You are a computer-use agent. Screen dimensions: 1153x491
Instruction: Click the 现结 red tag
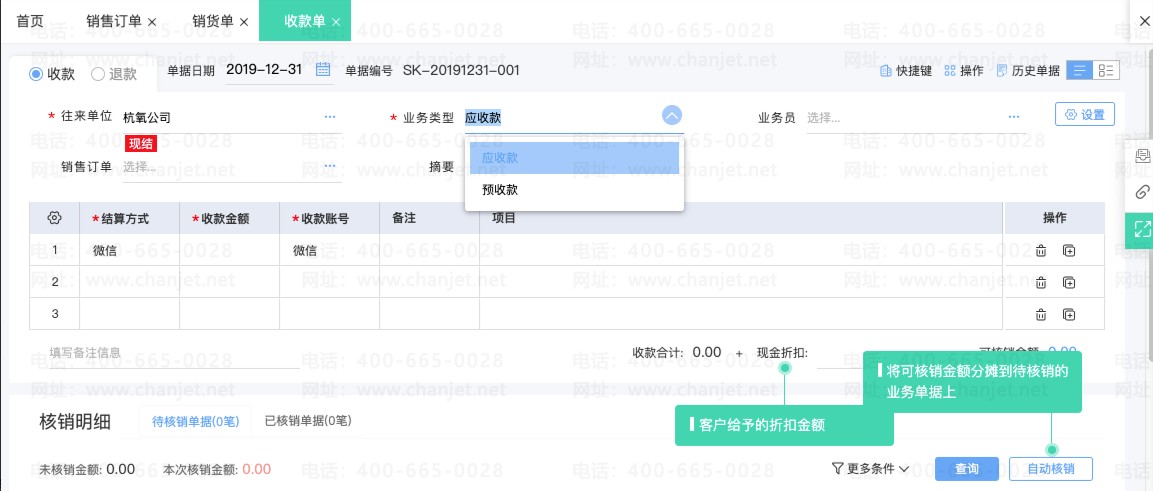click(141, 143)
